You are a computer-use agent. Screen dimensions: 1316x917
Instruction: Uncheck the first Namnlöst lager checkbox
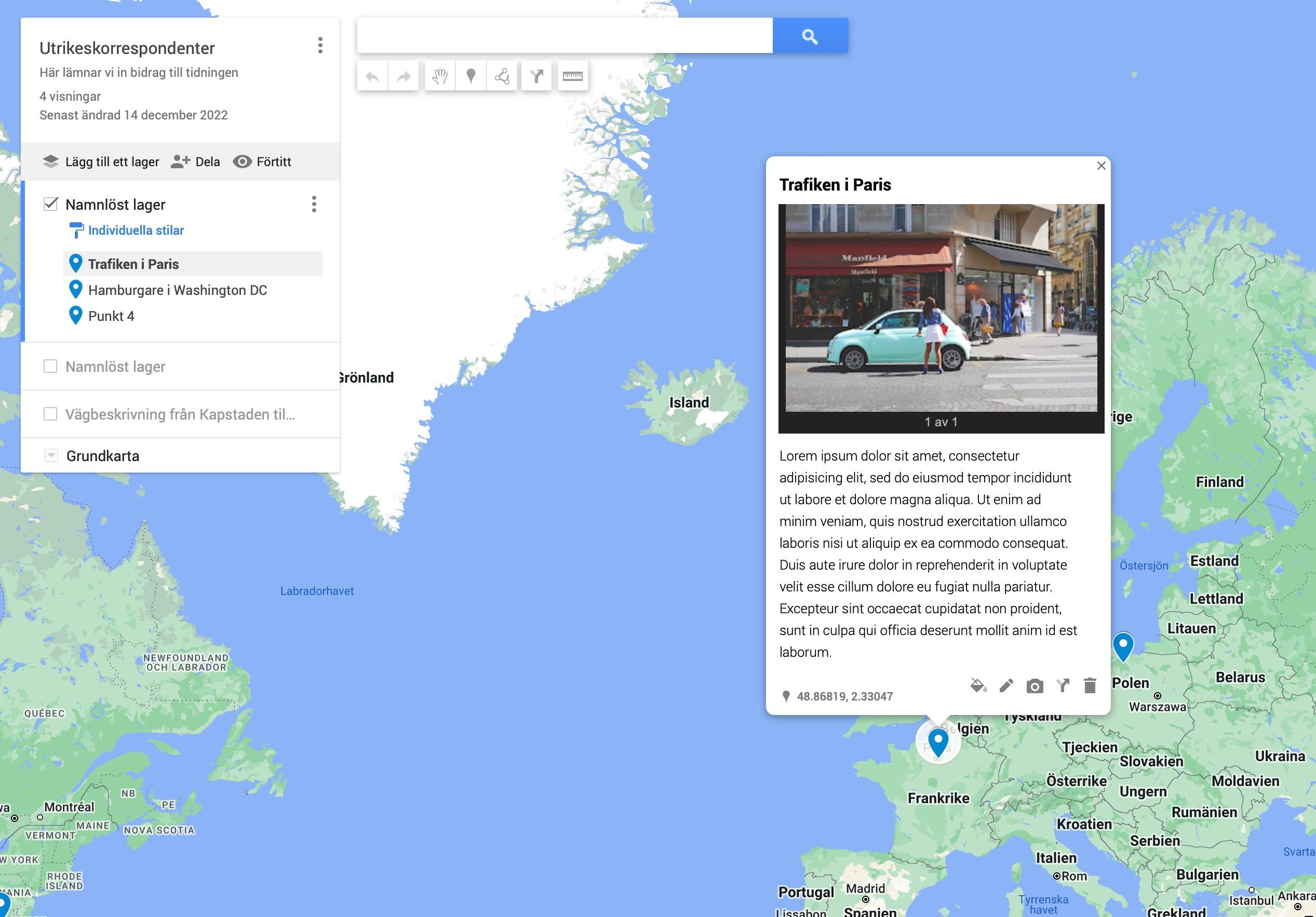pyautogui.click(x=51, y=204)
